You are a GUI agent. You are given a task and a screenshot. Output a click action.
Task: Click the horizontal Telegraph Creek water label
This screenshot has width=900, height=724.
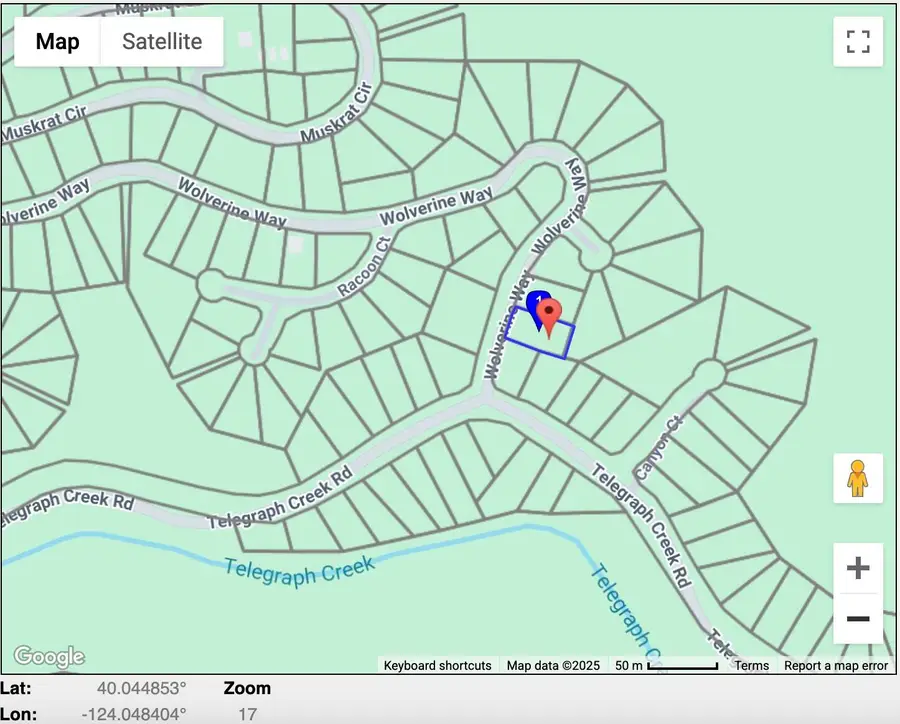coord(299,571)
